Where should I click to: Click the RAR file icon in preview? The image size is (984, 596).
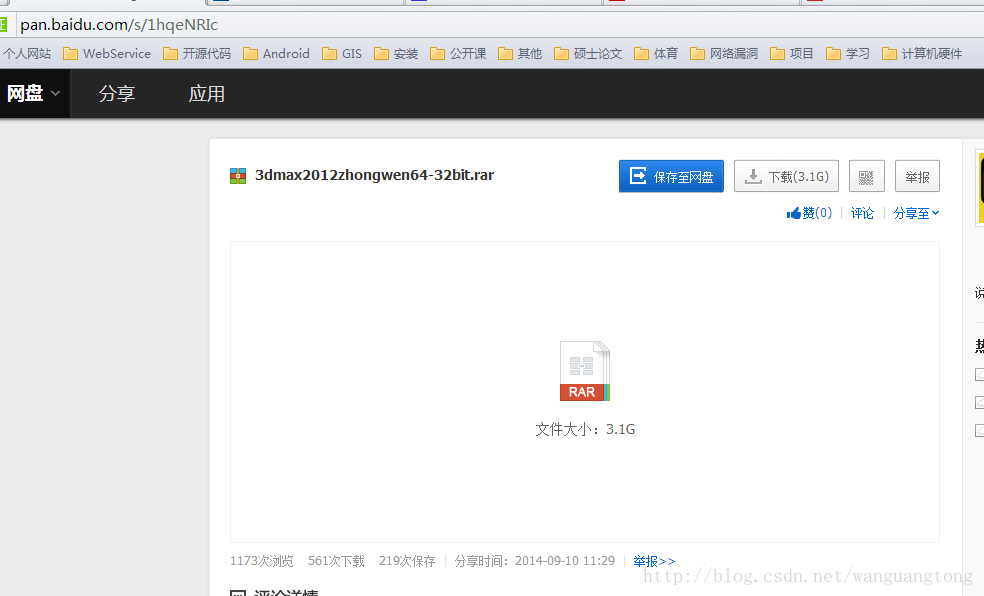point(585,371)
